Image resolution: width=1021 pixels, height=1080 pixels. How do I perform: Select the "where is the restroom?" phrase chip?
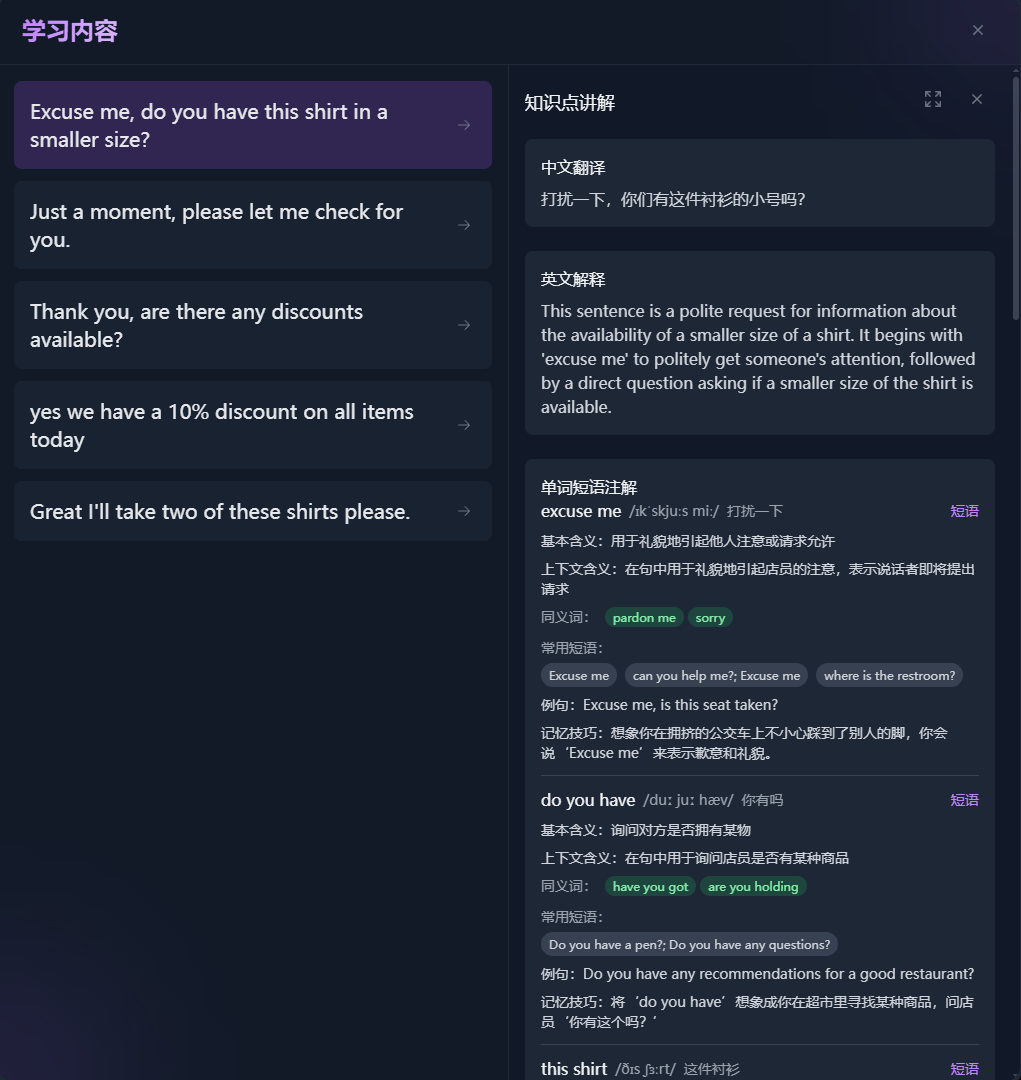click(x=888, y=675)
